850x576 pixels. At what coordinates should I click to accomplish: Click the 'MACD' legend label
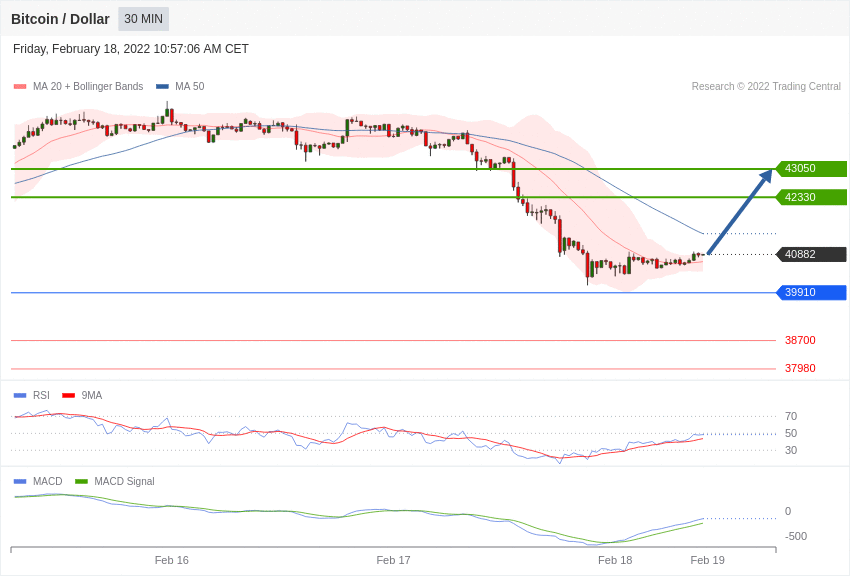(x=48, y=481)
